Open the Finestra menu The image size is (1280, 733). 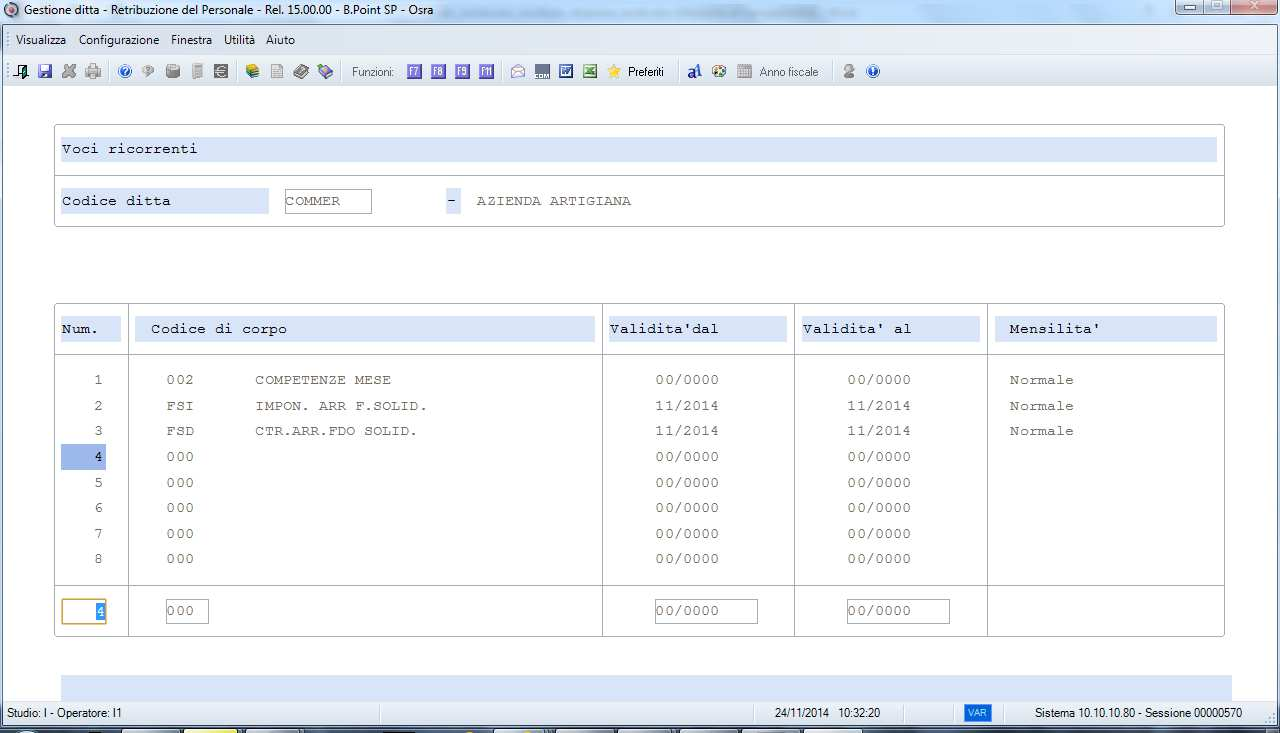[x=191, y=40]
